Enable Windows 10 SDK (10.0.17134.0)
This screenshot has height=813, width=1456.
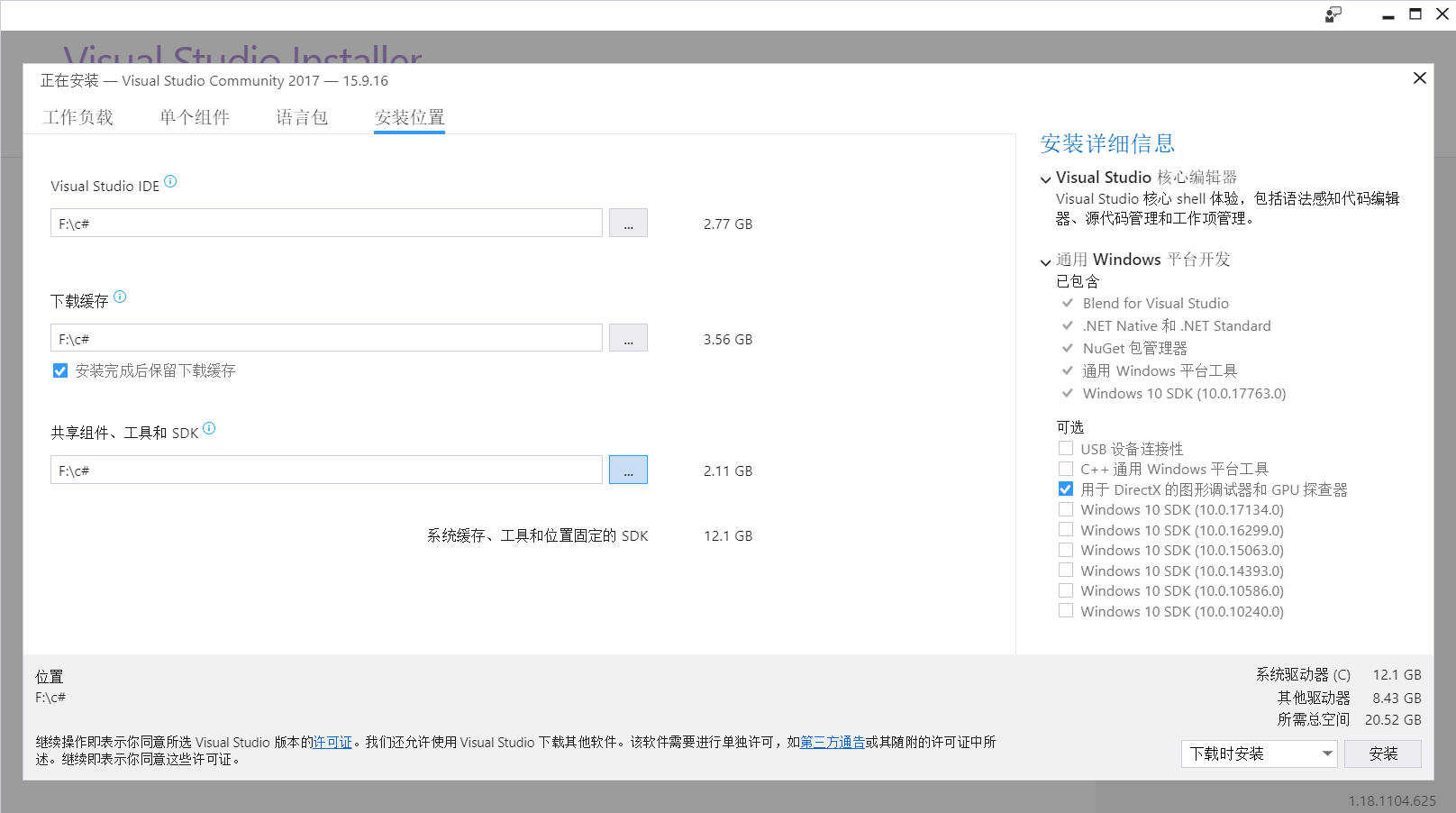click(x=1066, y=509)
